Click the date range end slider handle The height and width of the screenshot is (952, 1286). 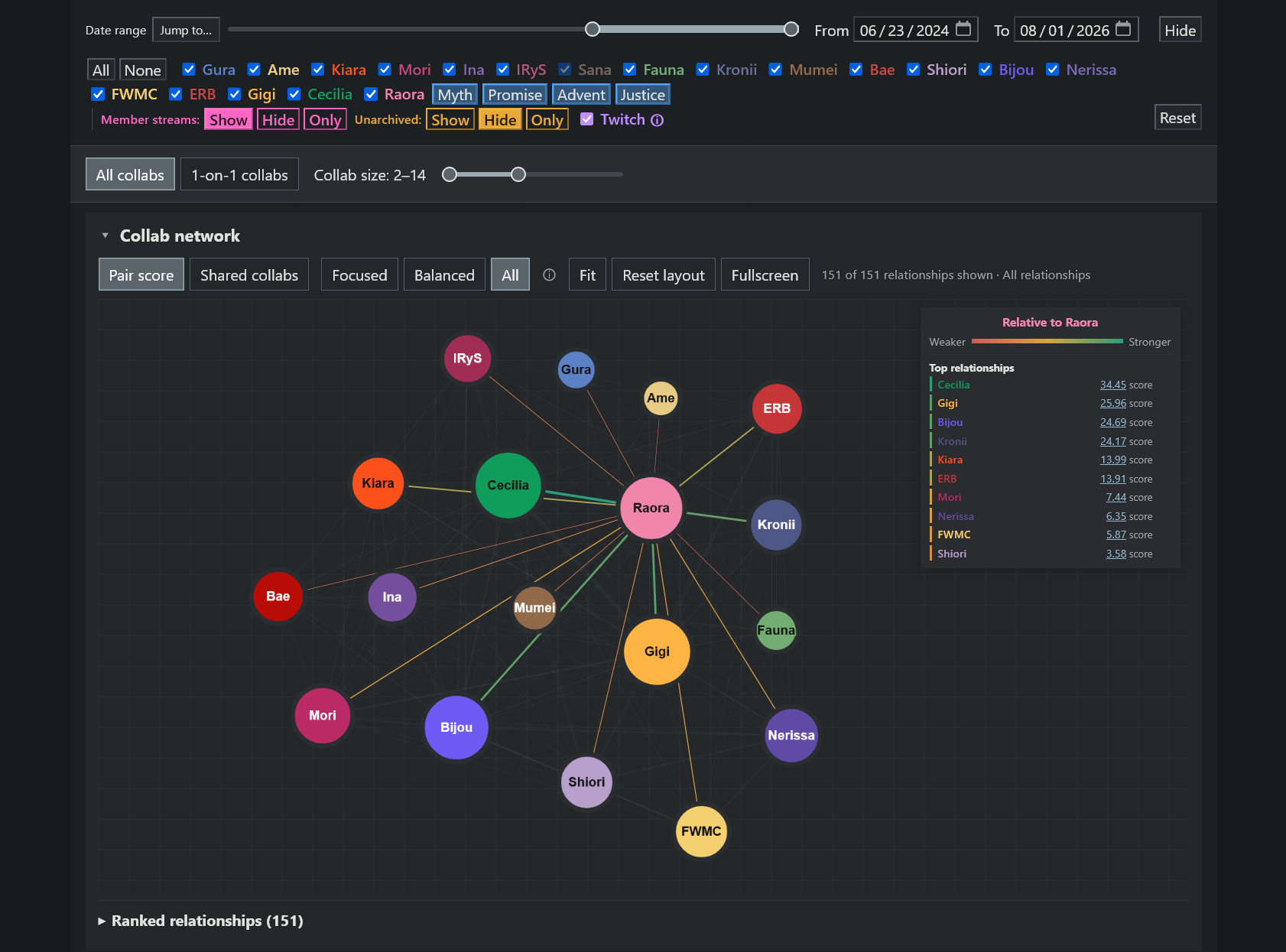pos(791,29)
